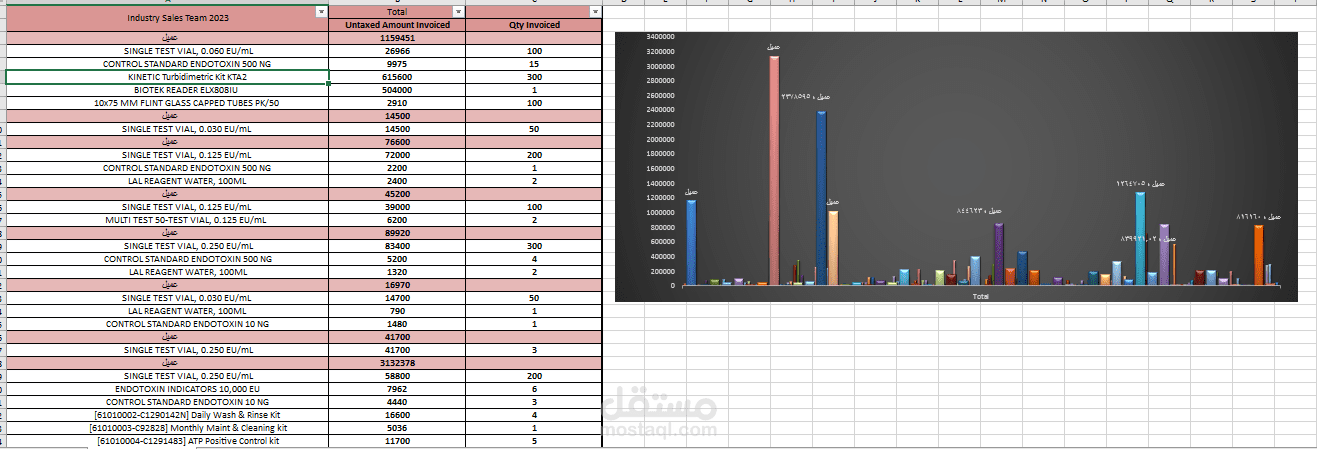1317x449 pixels.
Task: Select the subtotal cell 16970
Action: [397, 284]
